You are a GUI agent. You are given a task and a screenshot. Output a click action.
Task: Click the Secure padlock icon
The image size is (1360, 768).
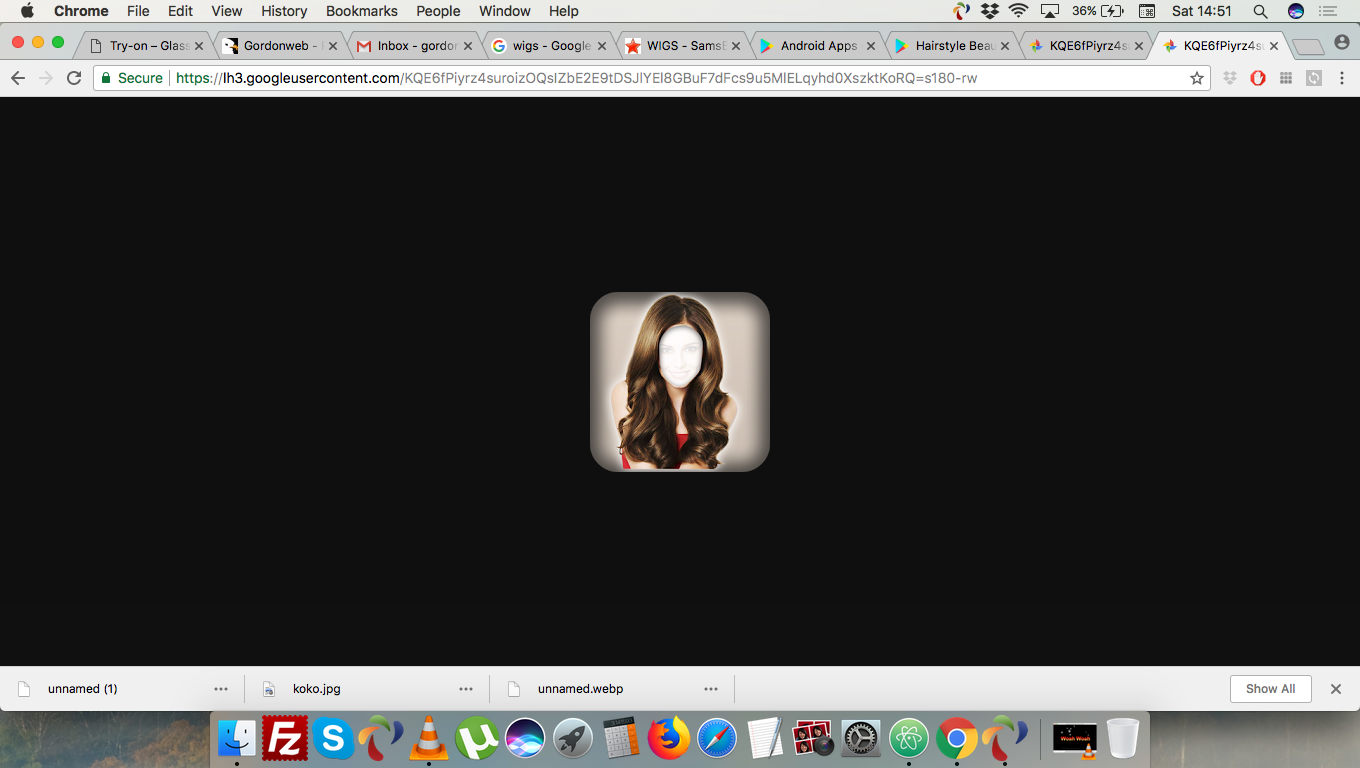(106, 77)
